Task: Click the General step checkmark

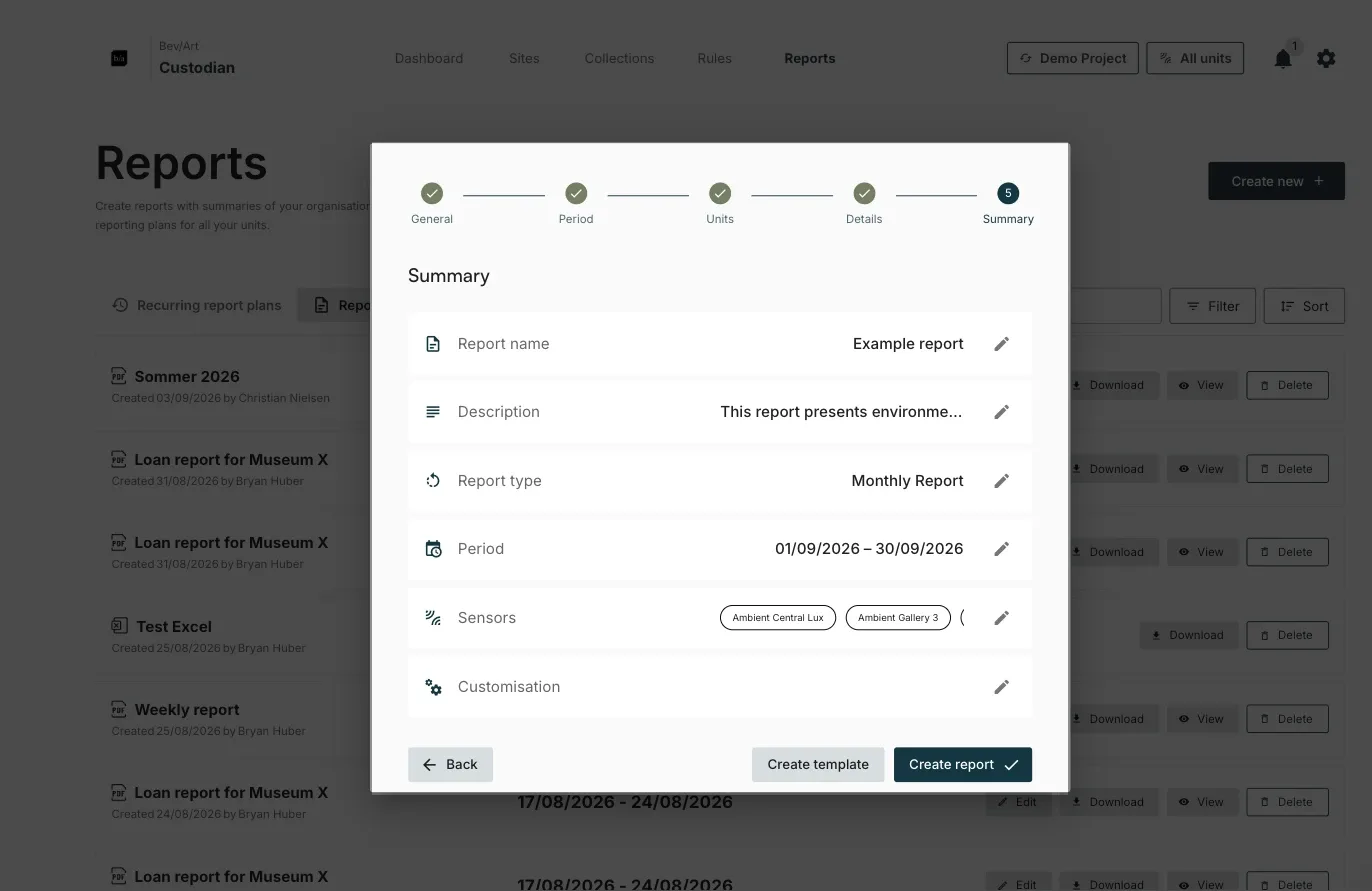Action: coord(432,193)
